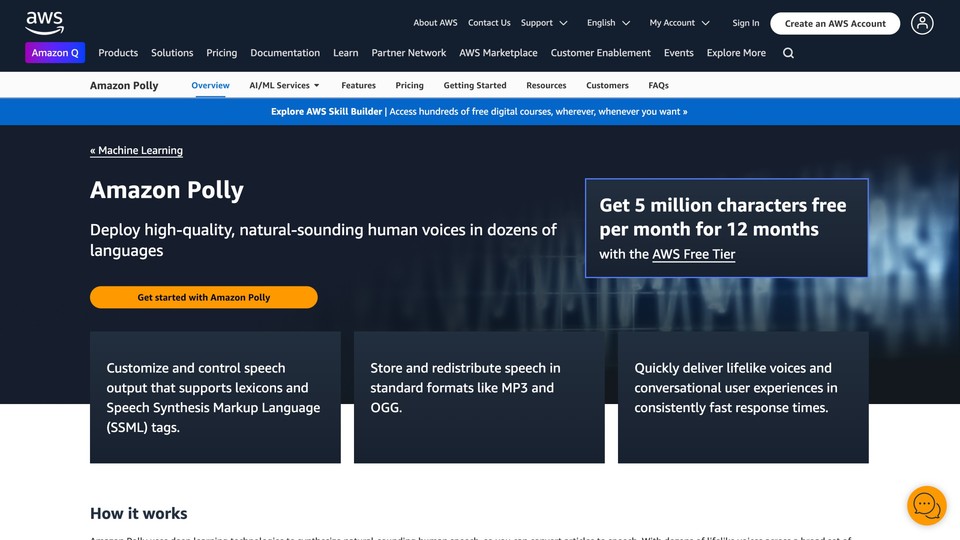Switch to the Resources tab

click(x=546, y=85)
